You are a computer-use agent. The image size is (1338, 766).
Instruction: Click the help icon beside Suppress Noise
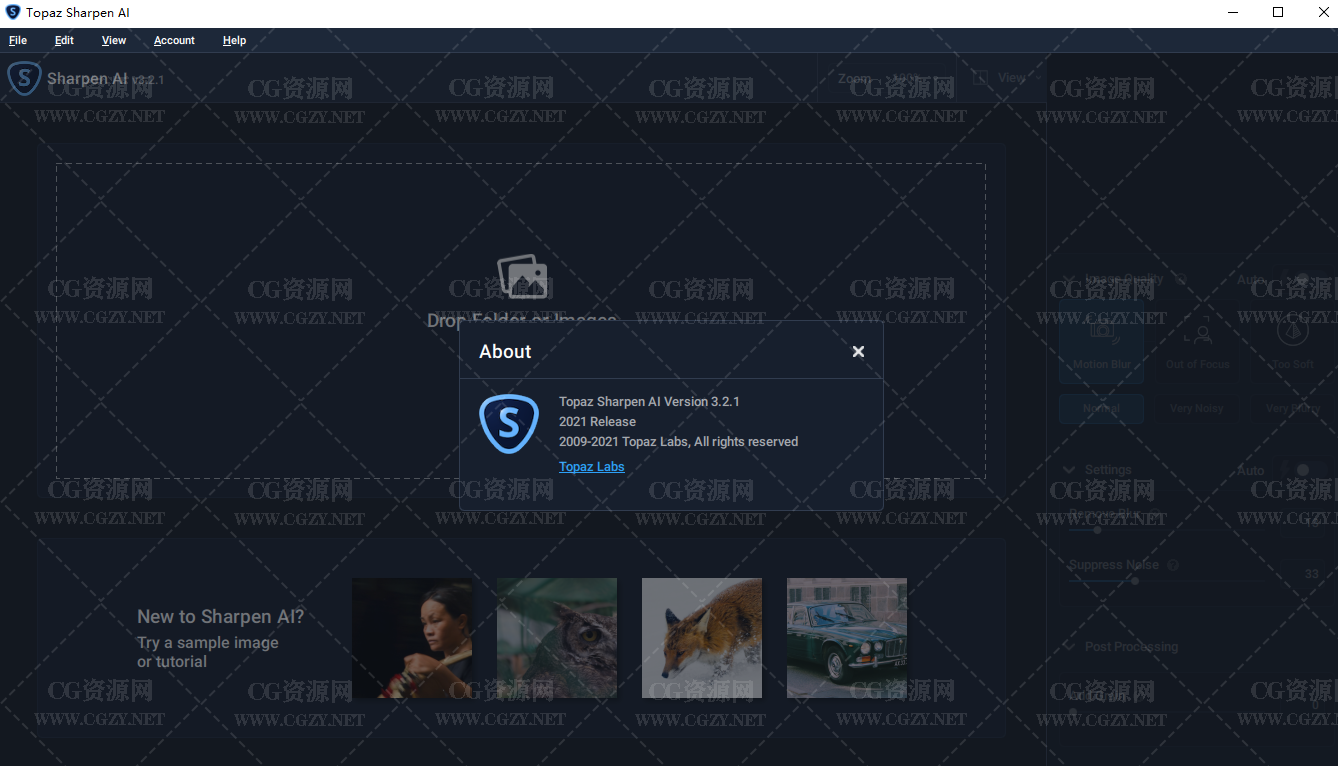tap(1173, 565)
